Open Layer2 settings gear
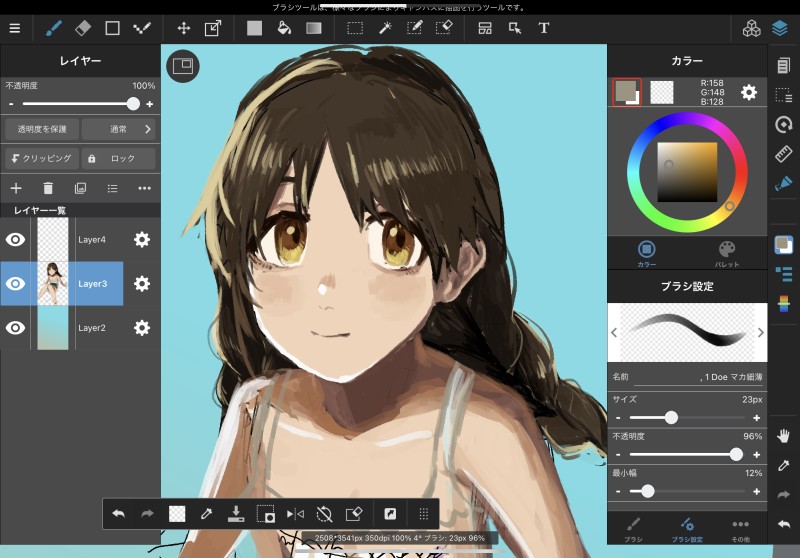This screenshot has height=558, width=800. tap(142, 327)
